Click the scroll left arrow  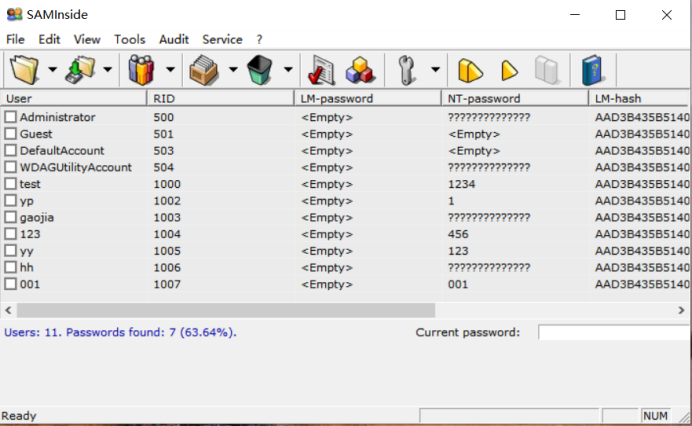tap(8, 310)
